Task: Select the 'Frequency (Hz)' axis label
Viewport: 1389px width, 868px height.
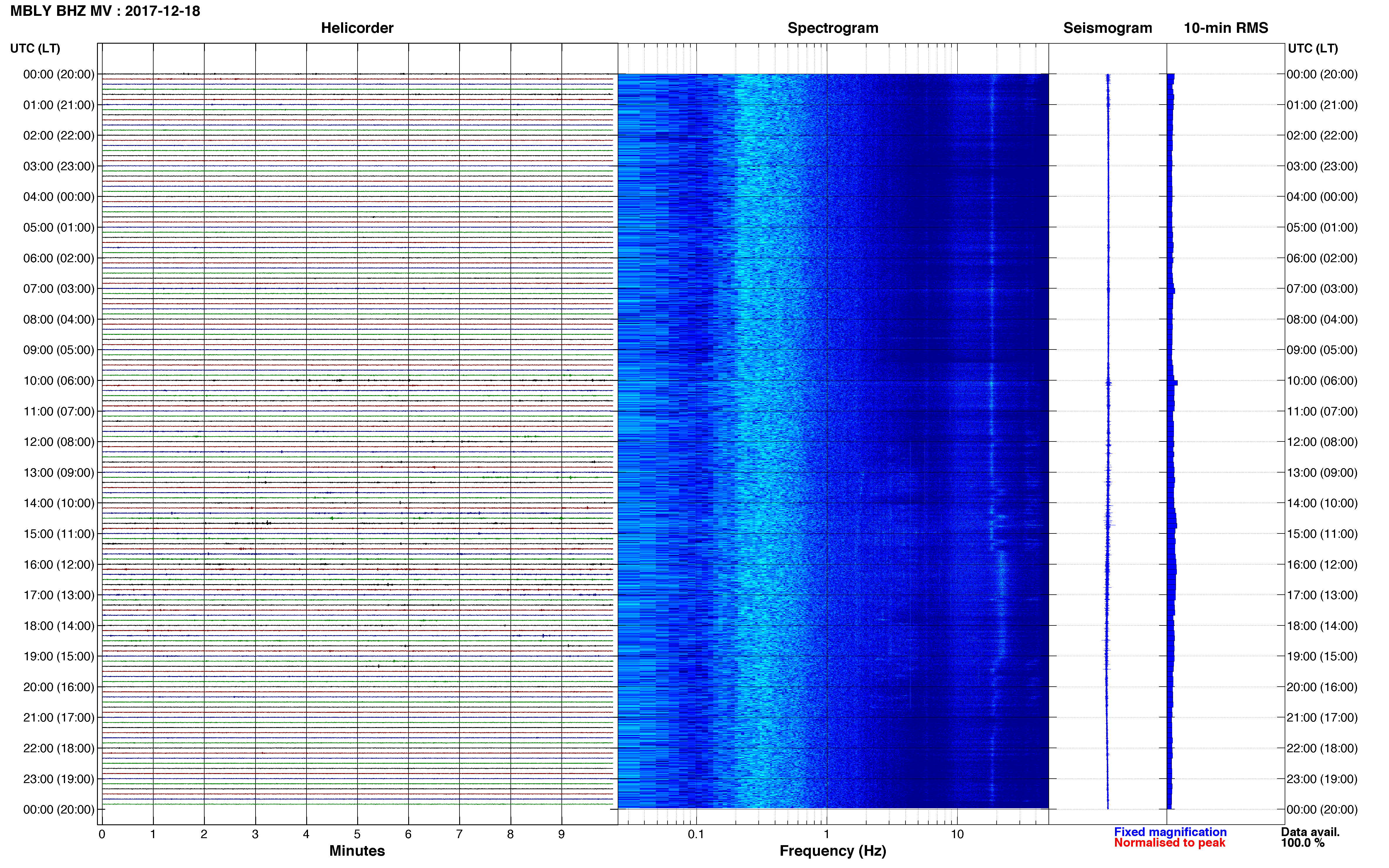Action: coord(833,851)
